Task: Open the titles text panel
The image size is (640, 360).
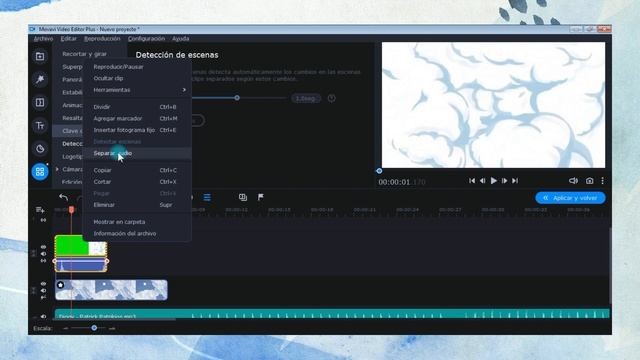Action: 40,125
